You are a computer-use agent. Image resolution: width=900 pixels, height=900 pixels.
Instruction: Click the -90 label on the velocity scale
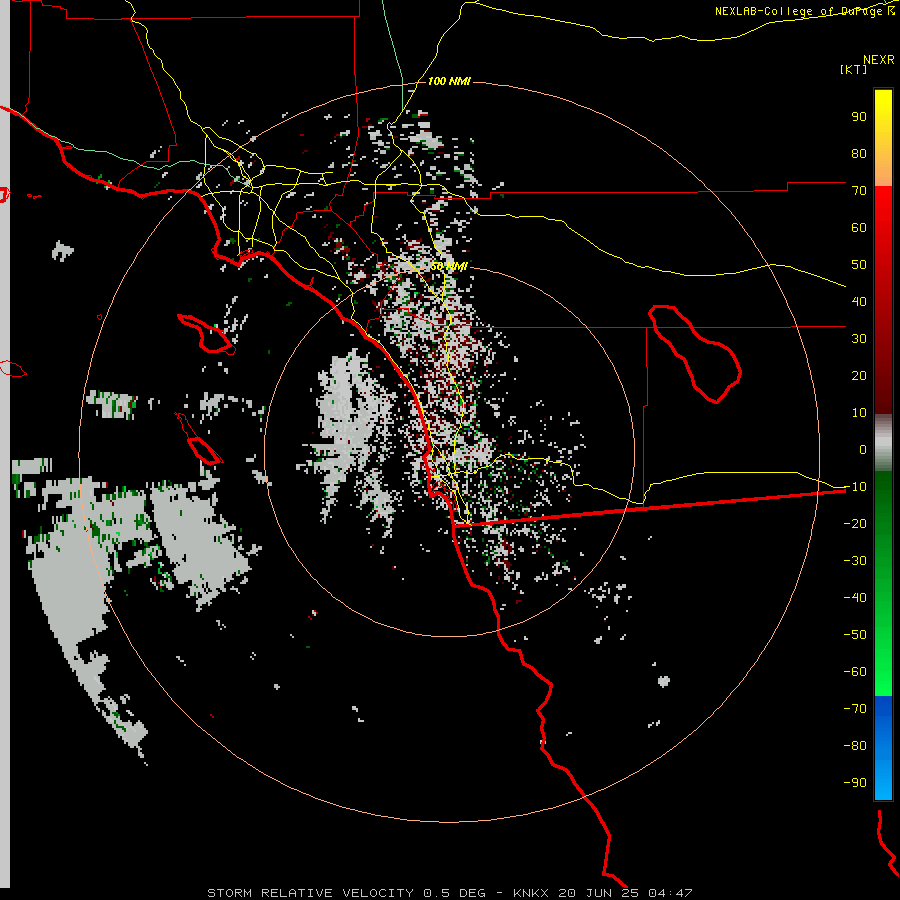(x=855, y=782)
